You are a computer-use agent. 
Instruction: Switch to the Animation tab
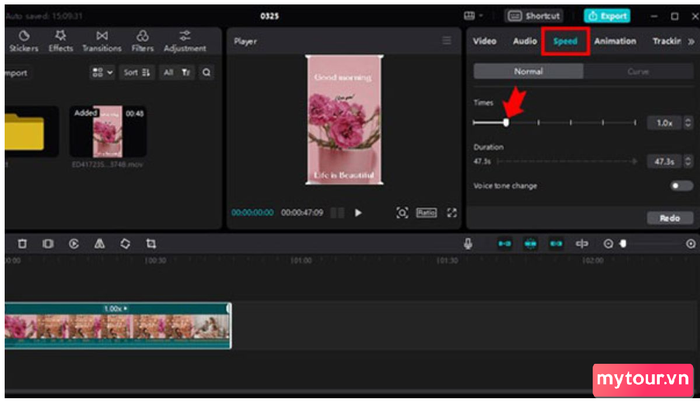pos(615,41)
